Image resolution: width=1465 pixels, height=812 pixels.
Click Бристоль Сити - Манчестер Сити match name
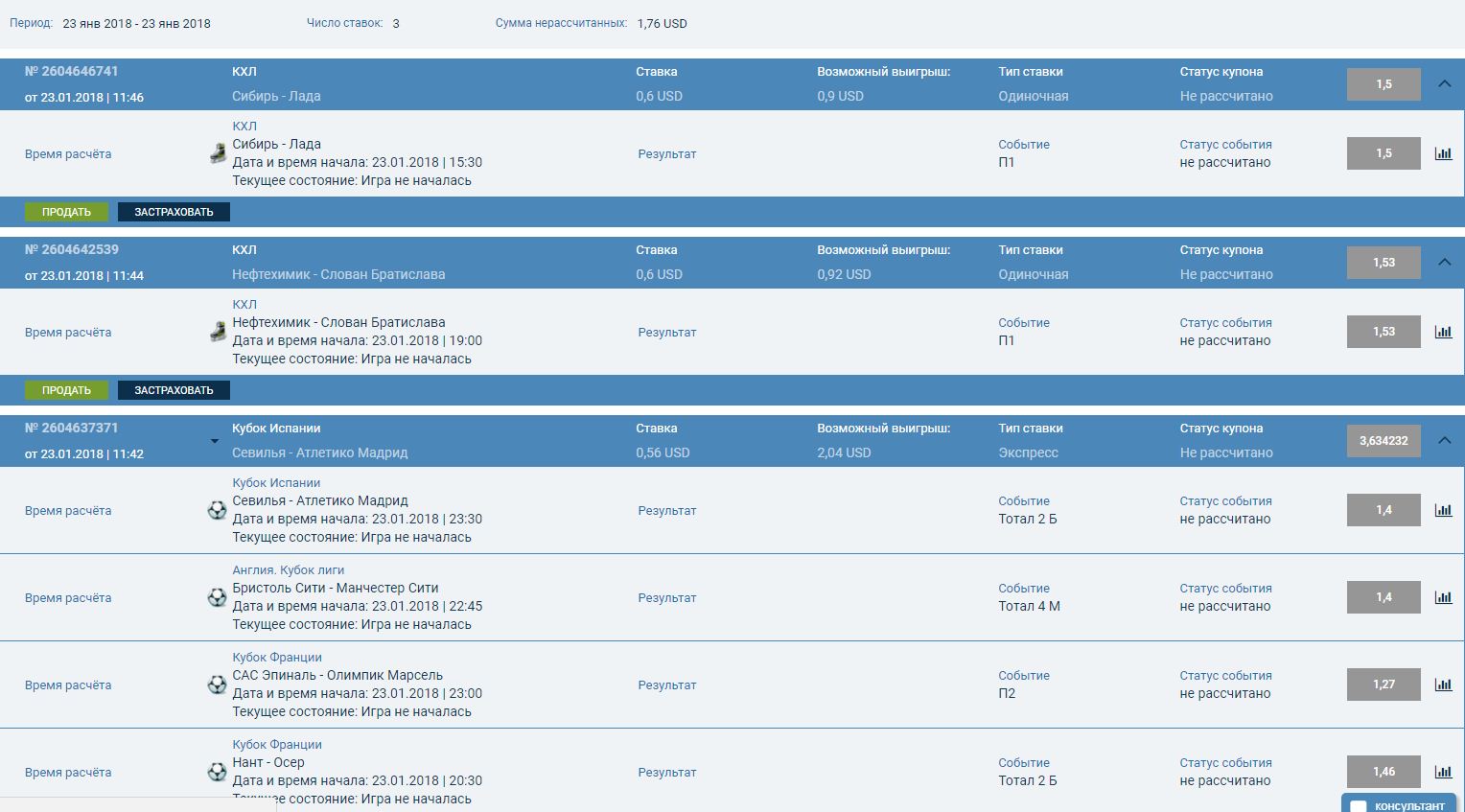pyautogui.click(x=336, y=588)
